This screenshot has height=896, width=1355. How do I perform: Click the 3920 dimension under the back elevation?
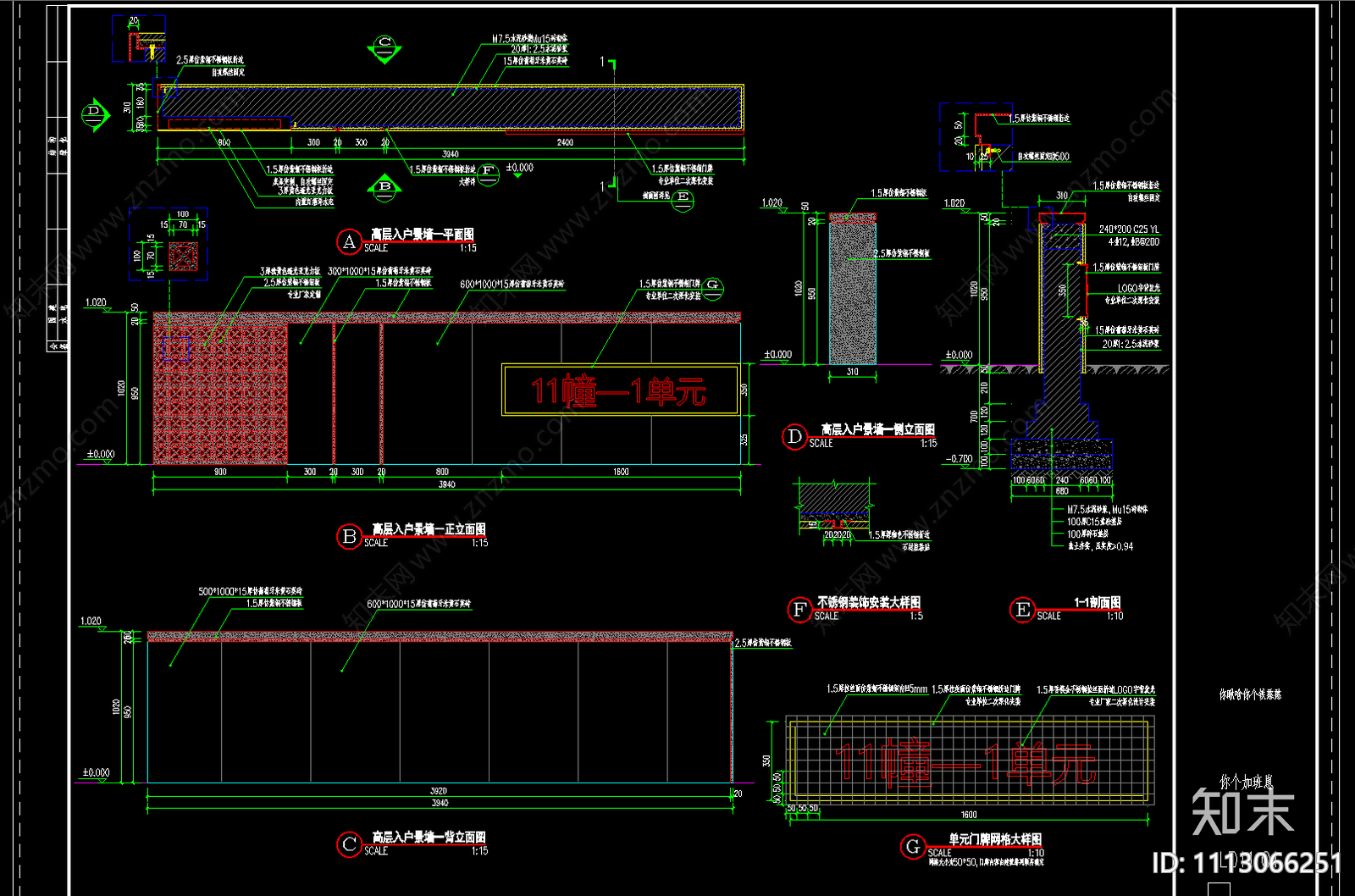[x=439, y=791]
